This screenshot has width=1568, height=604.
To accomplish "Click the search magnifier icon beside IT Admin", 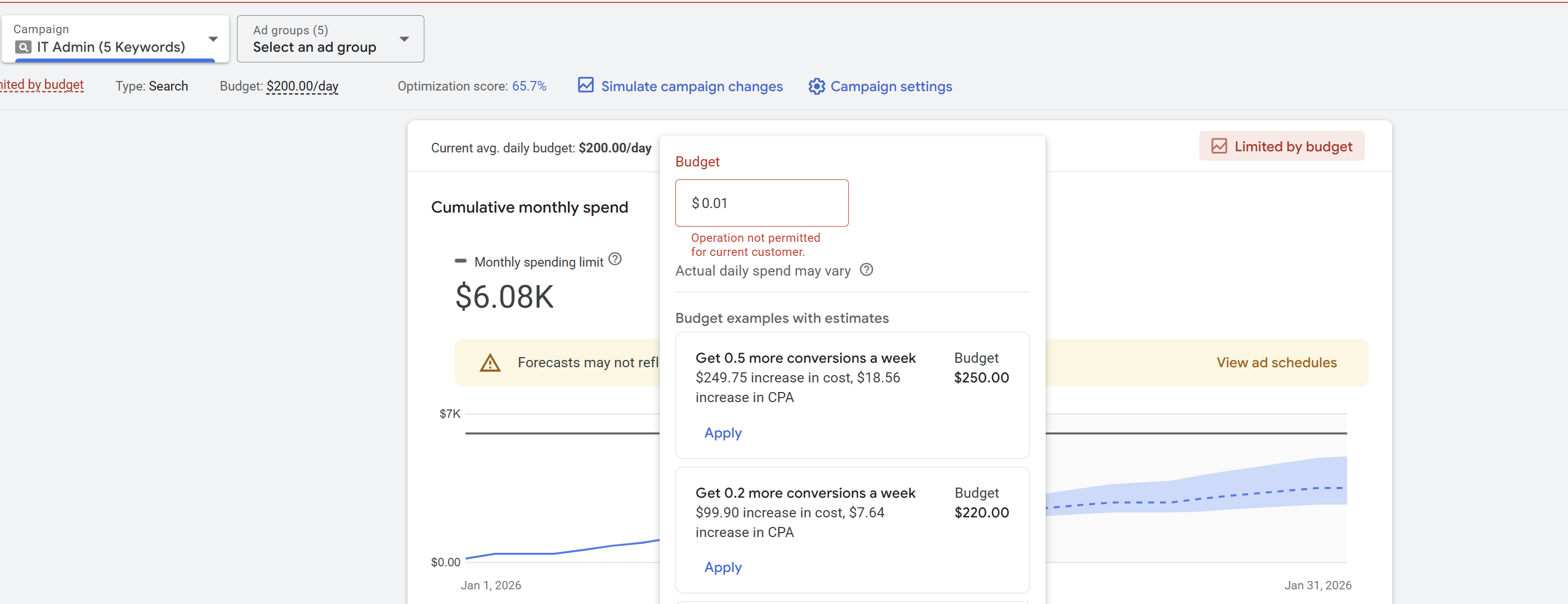I will 23,47.
